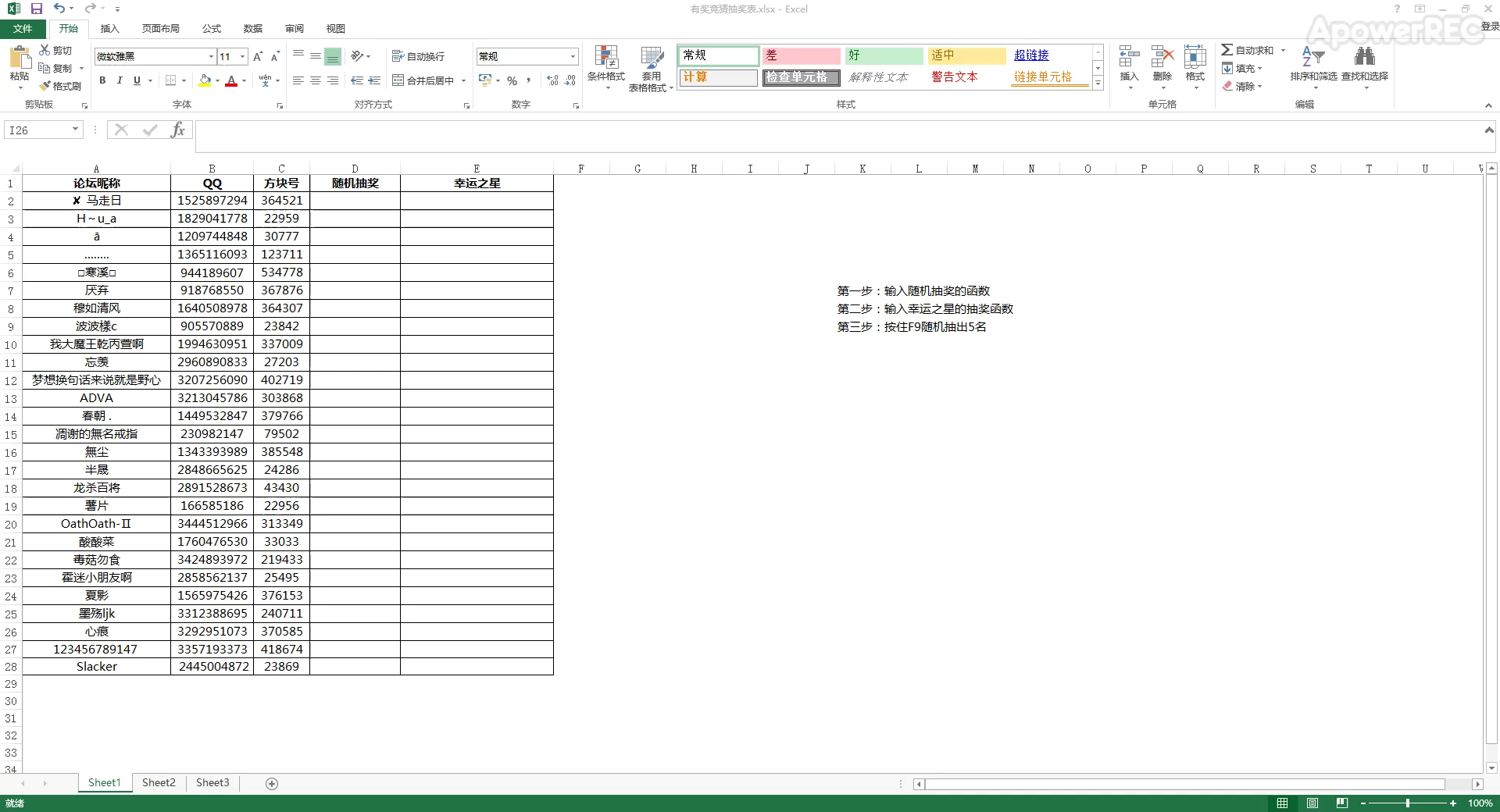Image resolution: width=1500 pixels, height=812 pixels.
Task: Switch to Sheet2 worksheet tab
Action: pos(159,783)
